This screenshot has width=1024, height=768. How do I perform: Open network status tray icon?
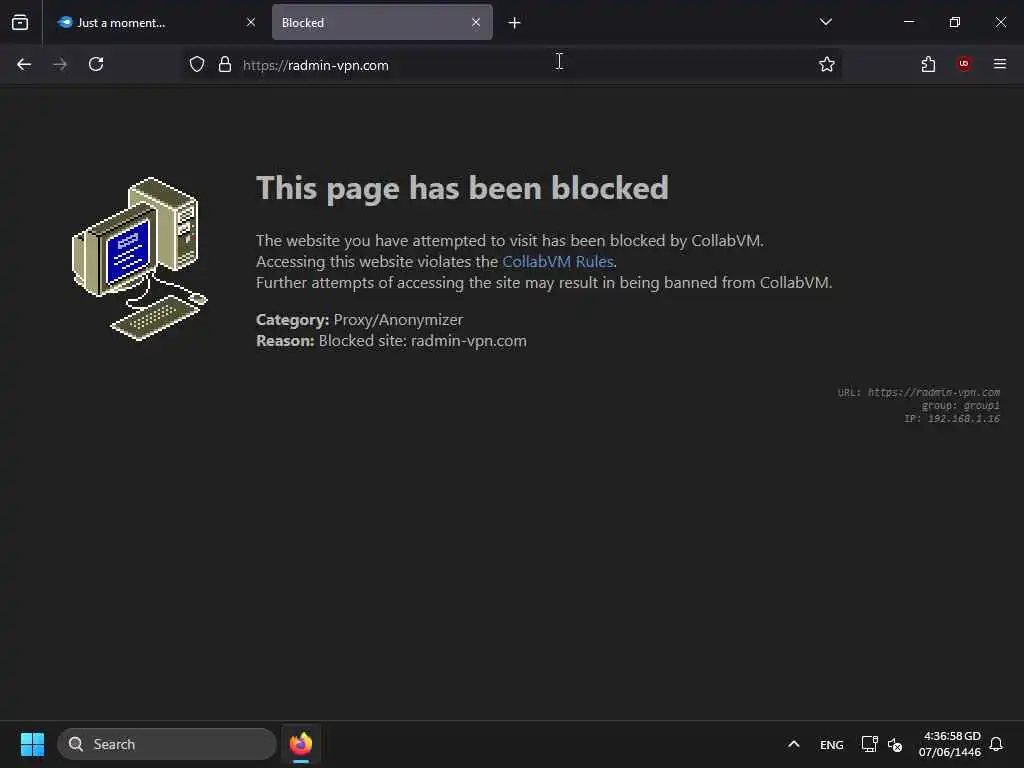pyautogui.click(x=869, y=744)
